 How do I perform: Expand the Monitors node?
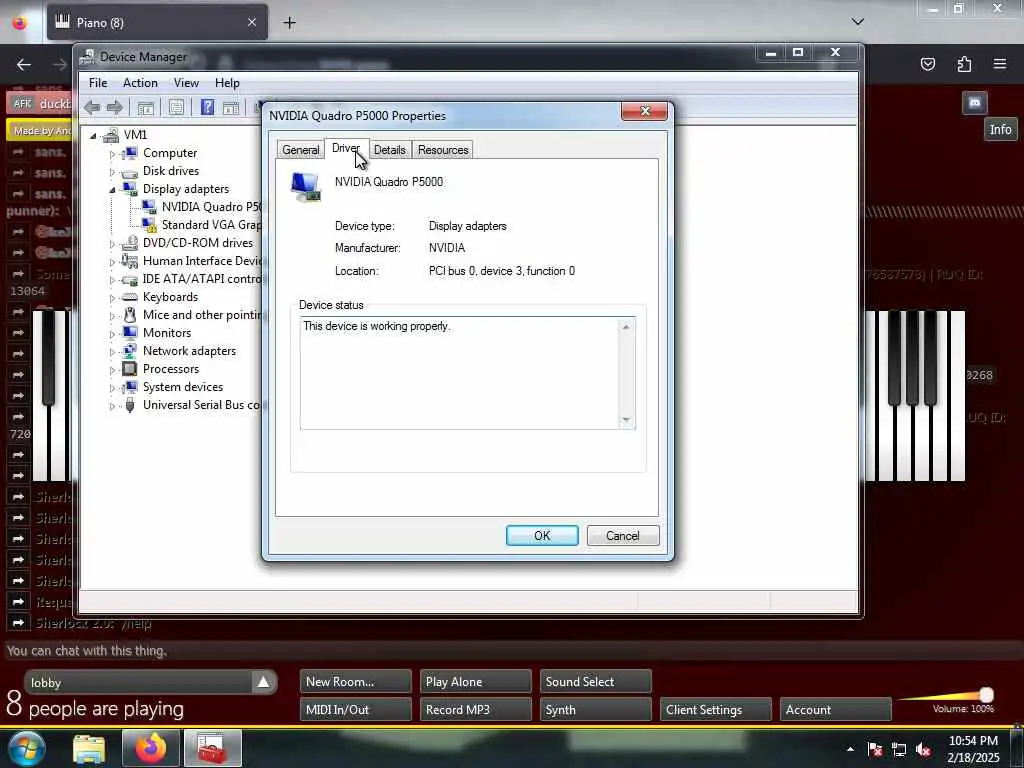112,334
